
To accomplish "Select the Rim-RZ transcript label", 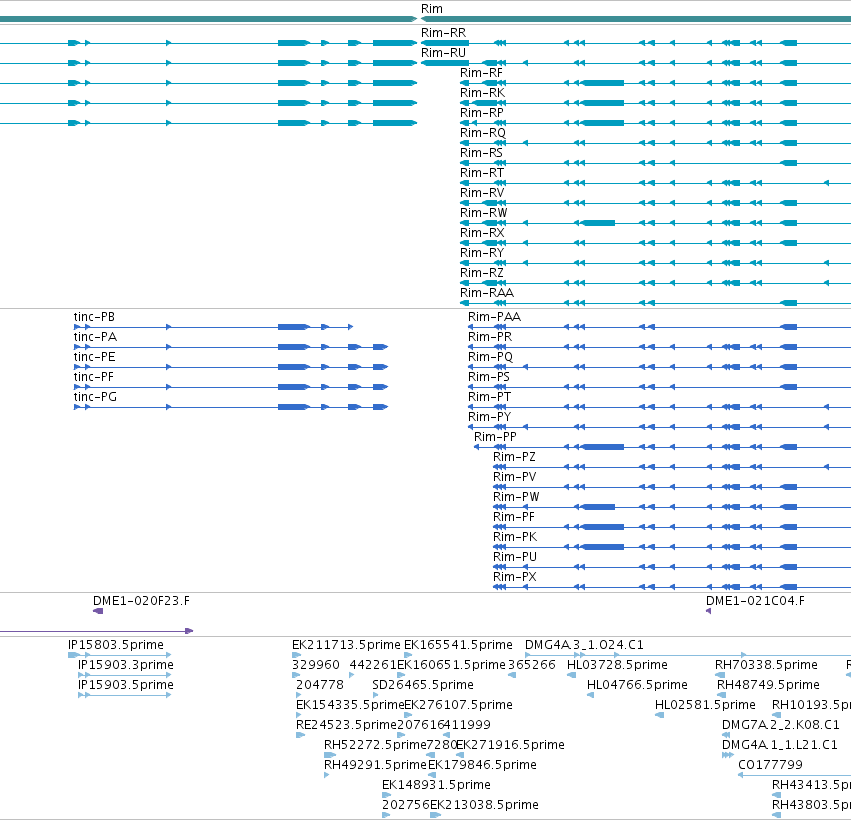I will pos(482,273).
